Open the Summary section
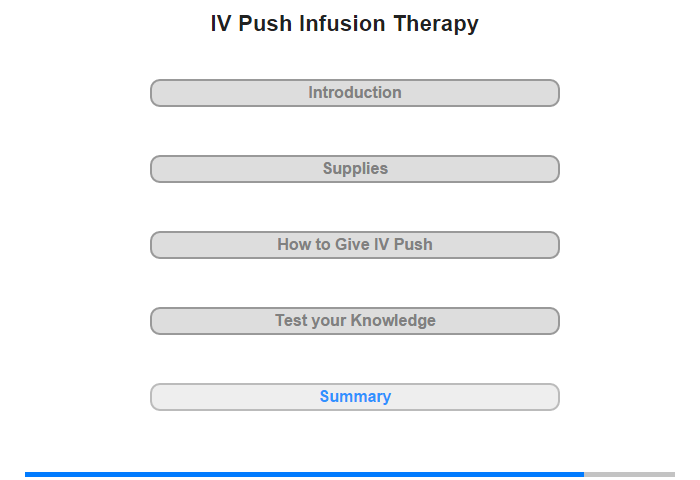 354,397
